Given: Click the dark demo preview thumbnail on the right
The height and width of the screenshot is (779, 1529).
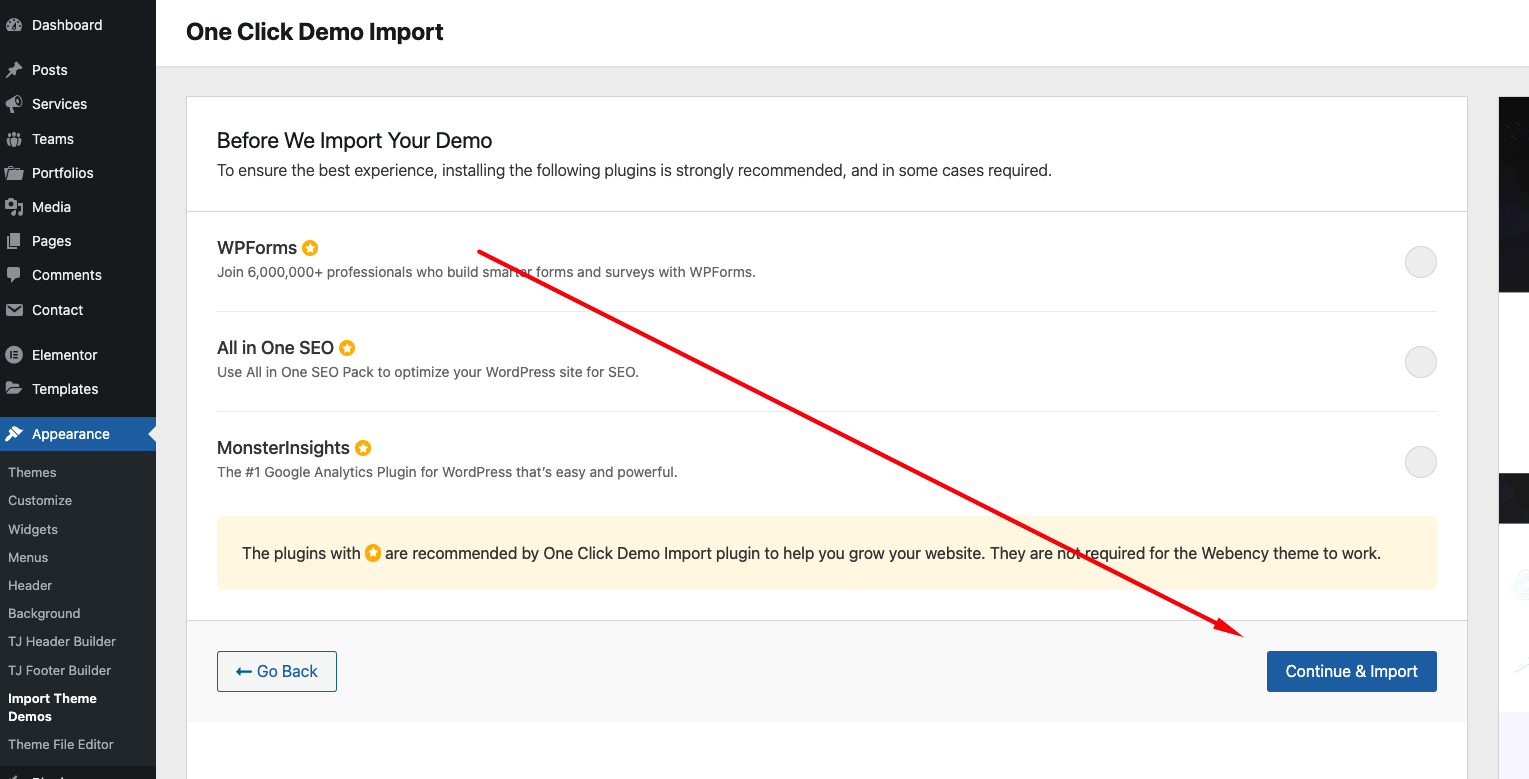Looking at the screenshot, I should (1513, 194).
